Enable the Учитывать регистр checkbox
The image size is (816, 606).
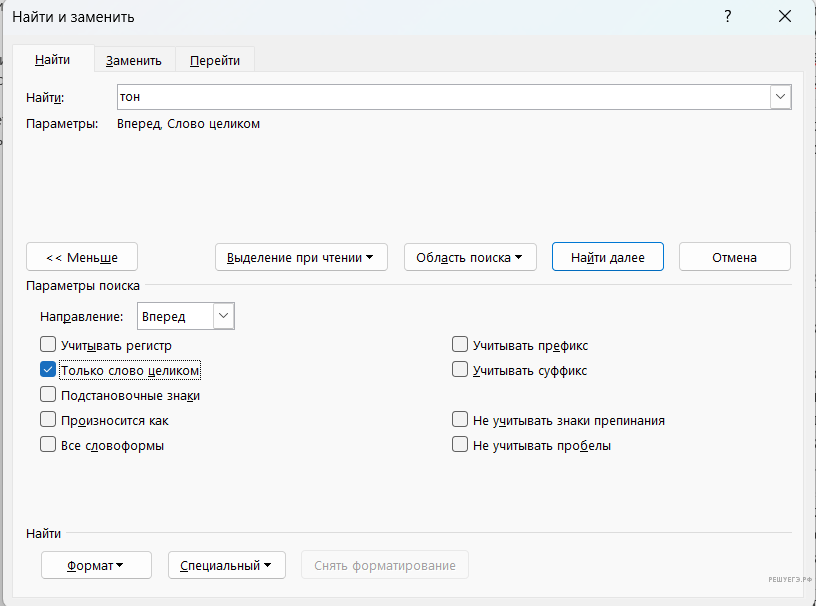tap(48, 345)
